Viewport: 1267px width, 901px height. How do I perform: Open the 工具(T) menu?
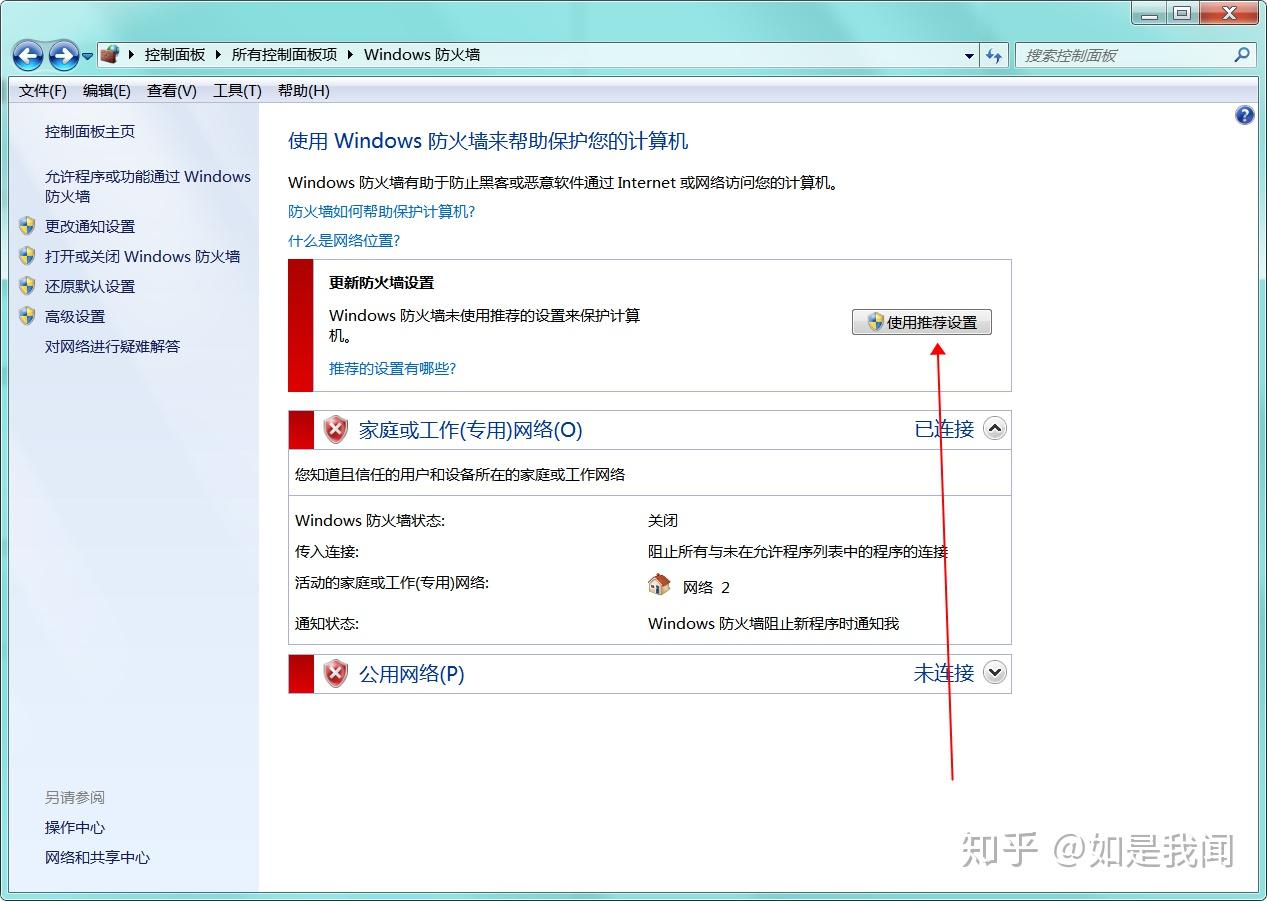[237, 91]
